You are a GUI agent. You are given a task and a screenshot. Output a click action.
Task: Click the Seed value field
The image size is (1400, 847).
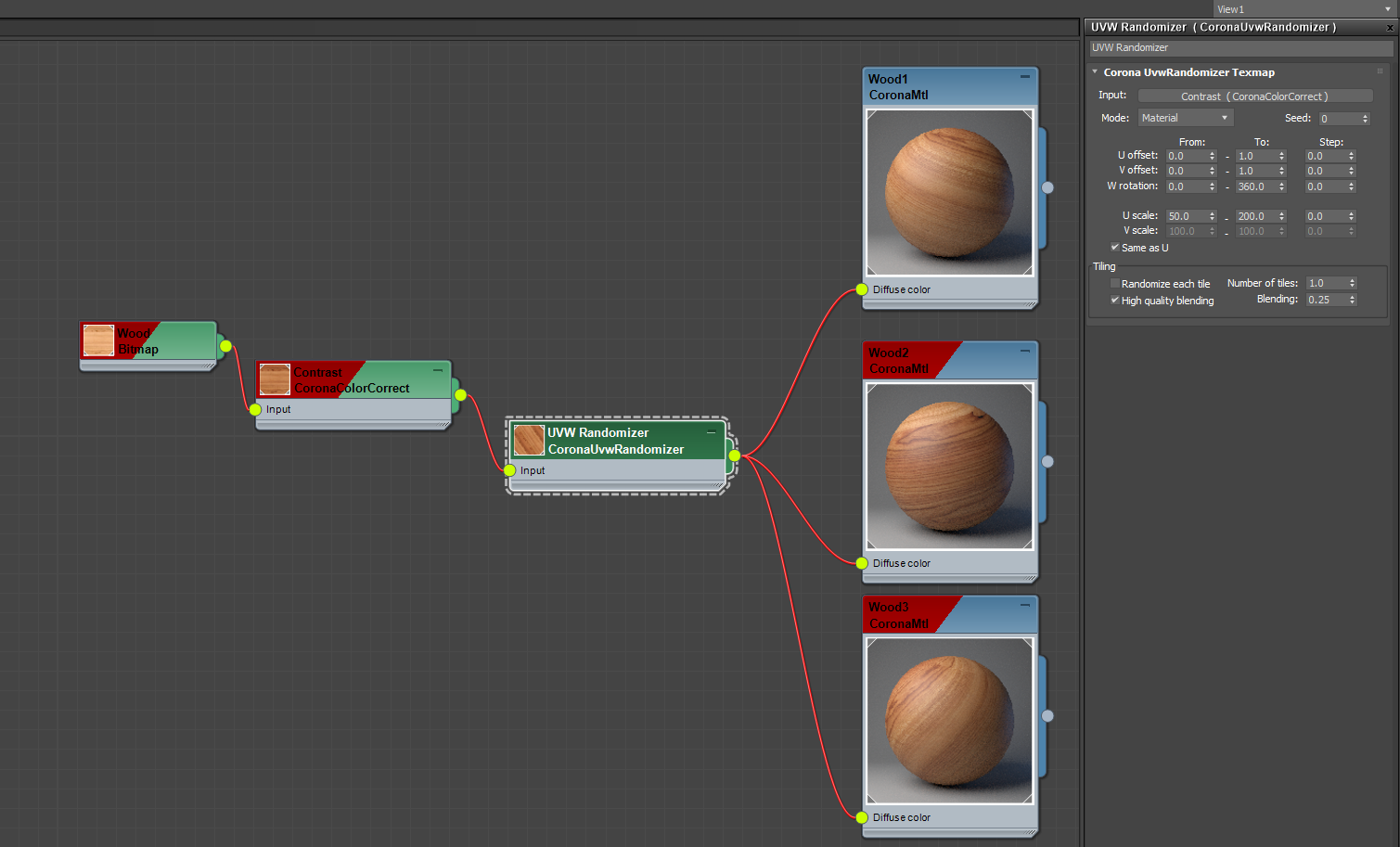click(x=1339, y=119)
